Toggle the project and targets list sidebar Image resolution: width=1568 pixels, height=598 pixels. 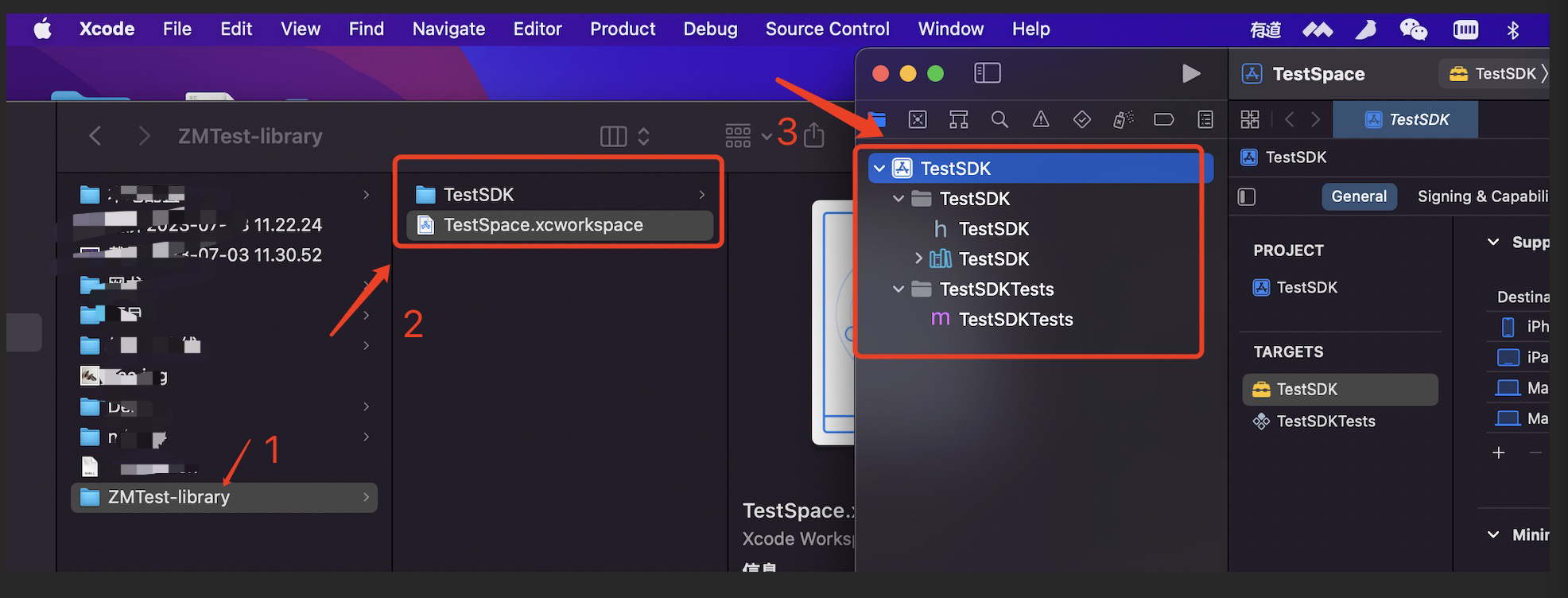(x=1247, y=196)
